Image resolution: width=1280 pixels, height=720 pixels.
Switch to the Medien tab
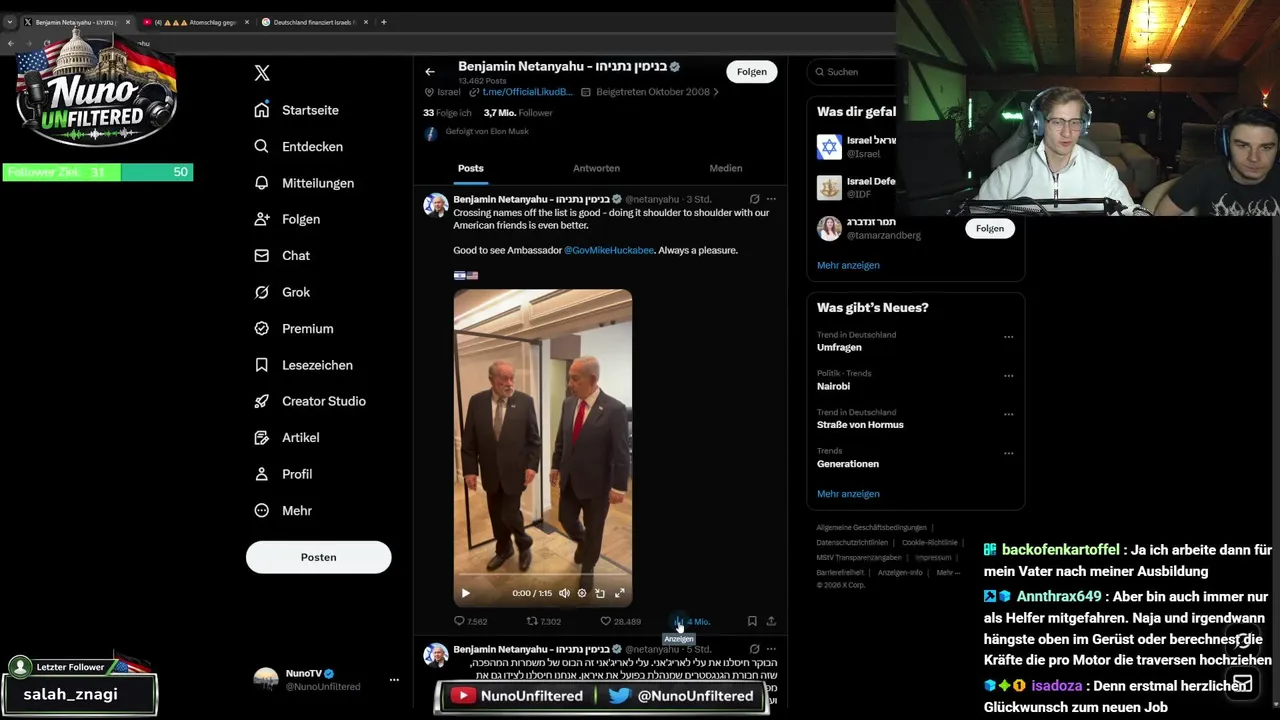point(725,168)
